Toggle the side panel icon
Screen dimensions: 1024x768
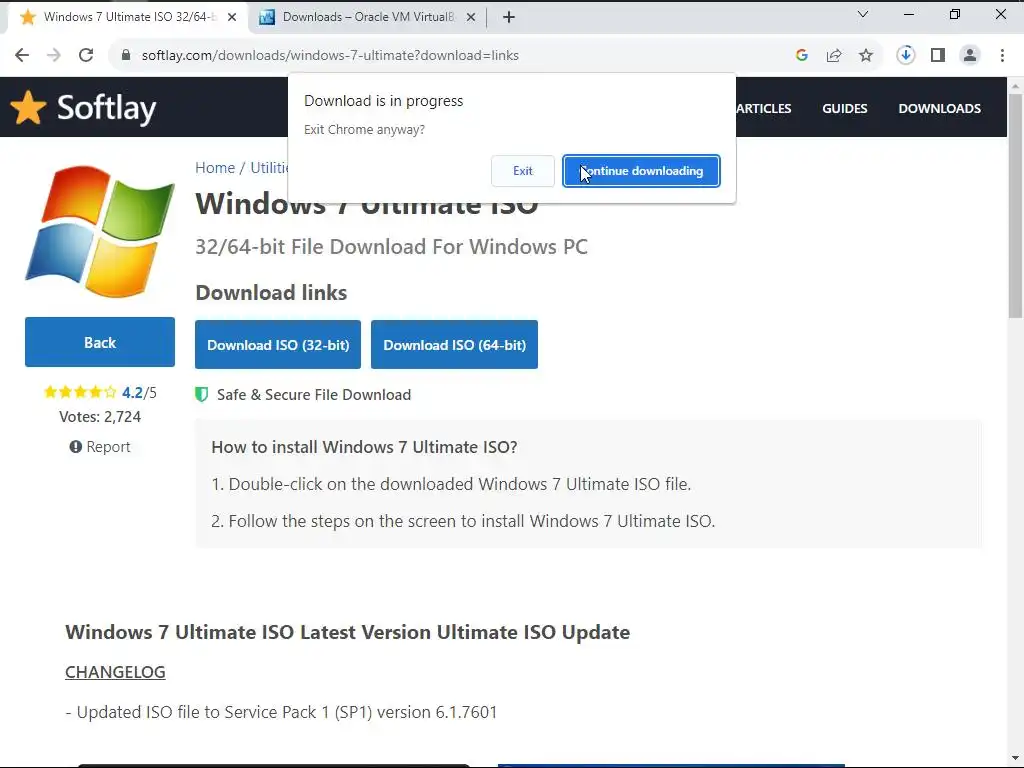pyautogui.click(x=938, y=56)
